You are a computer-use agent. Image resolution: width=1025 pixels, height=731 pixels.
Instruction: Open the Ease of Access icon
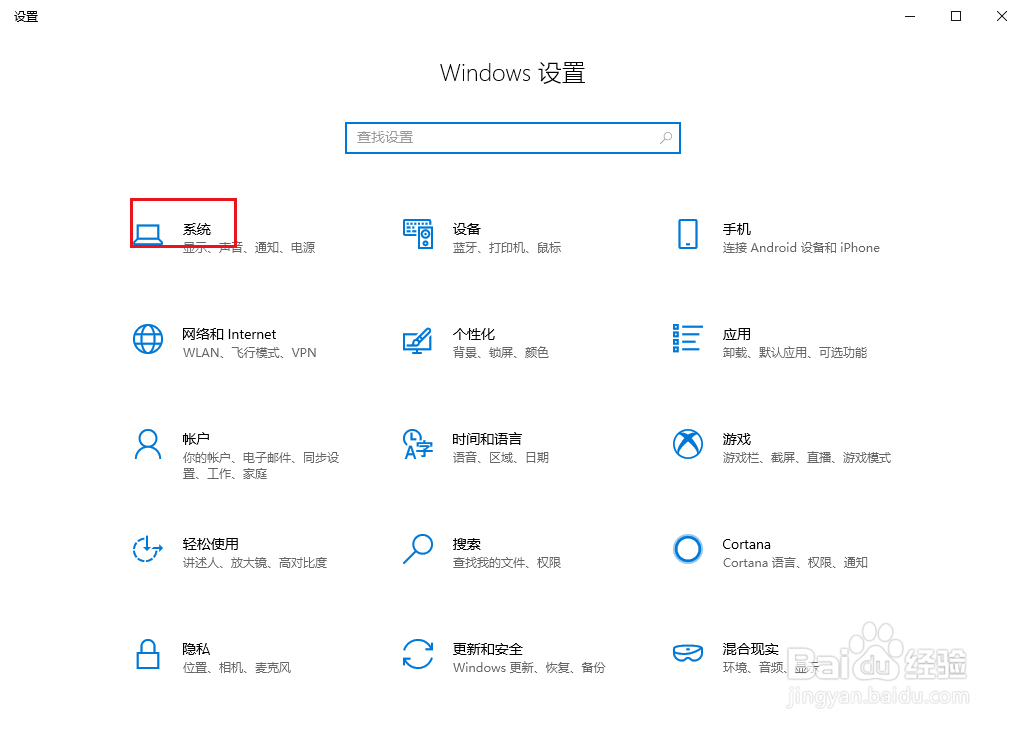point(148,549)
